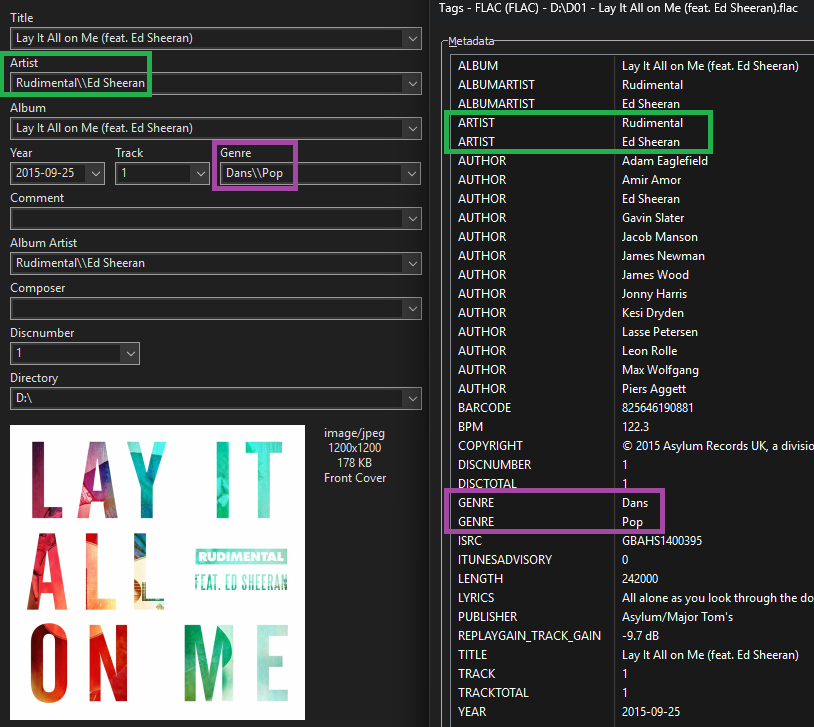Select the GENRE row with Pop
Screen dimensions: 814x727
[x=632, y=522]
